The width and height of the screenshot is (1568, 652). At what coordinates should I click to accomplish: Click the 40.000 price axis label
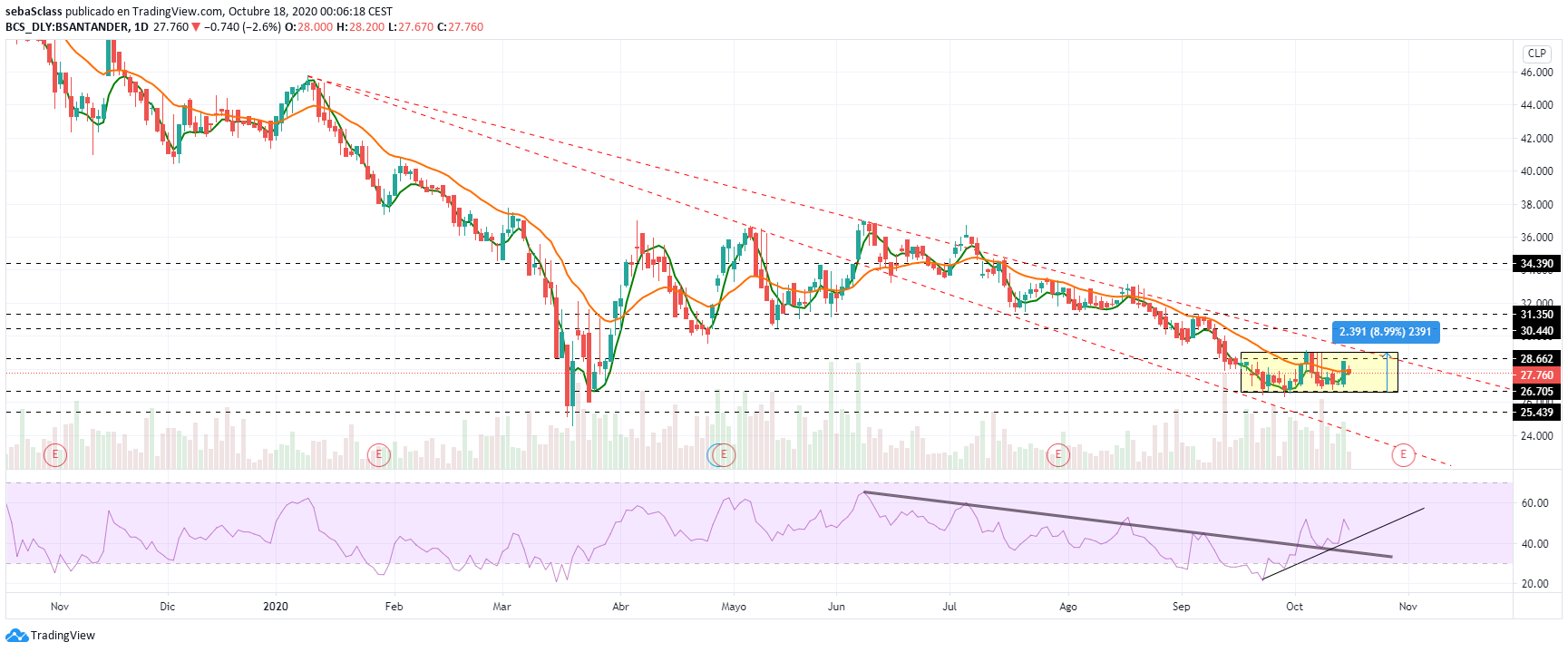point(1537,171)
